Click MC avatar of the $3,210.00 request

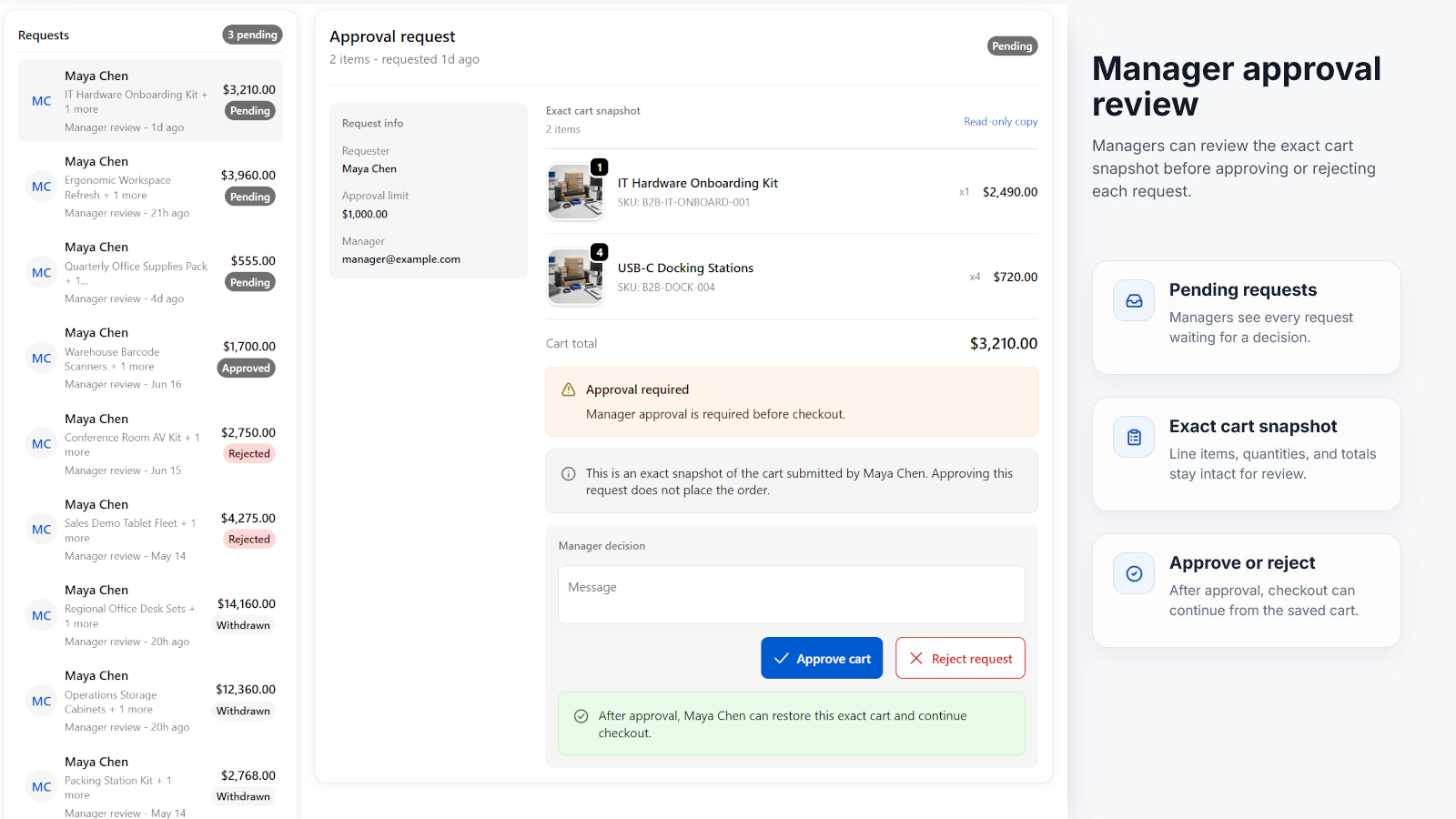[42, 101]
